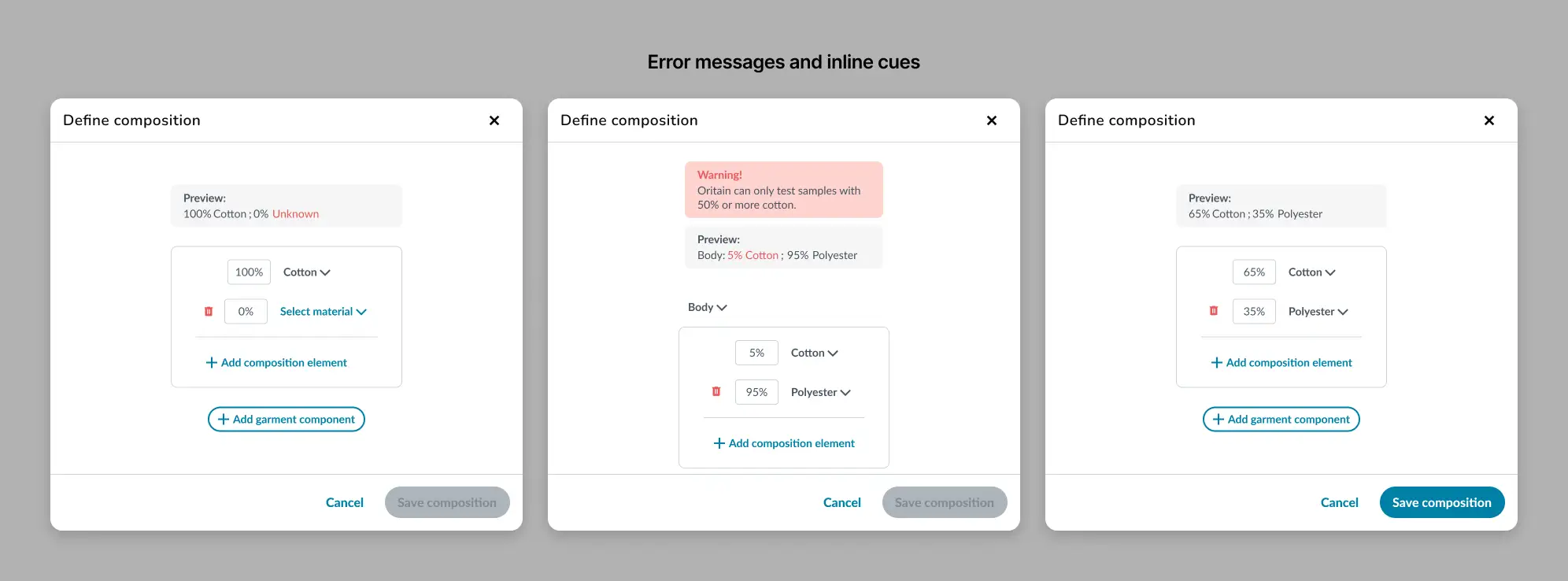Click Add composition element in the first dialog
This screenshot has height=581, width=1568.
pos(277,362)
